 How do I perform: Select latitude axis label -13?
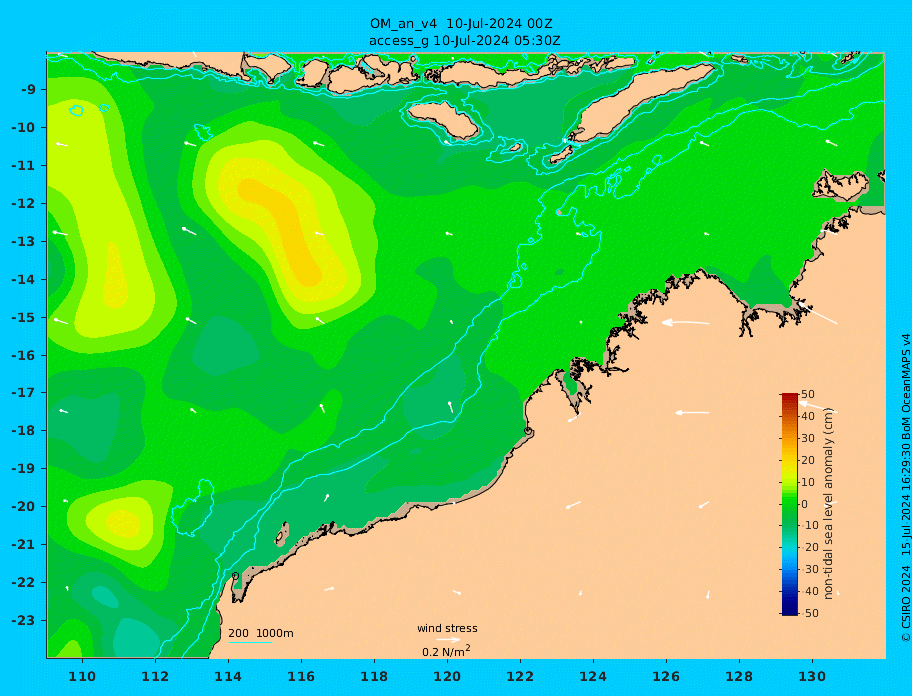pyautogui.click(x=24, y=241)
